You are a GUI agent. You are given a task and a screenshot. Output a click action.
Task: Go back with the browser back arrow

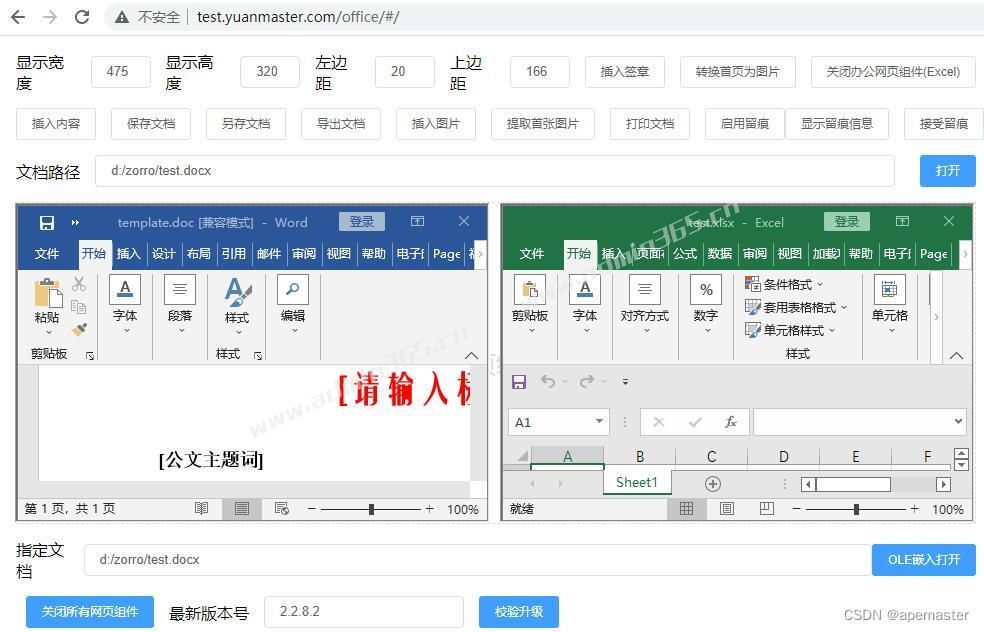[x=18, y=17]
